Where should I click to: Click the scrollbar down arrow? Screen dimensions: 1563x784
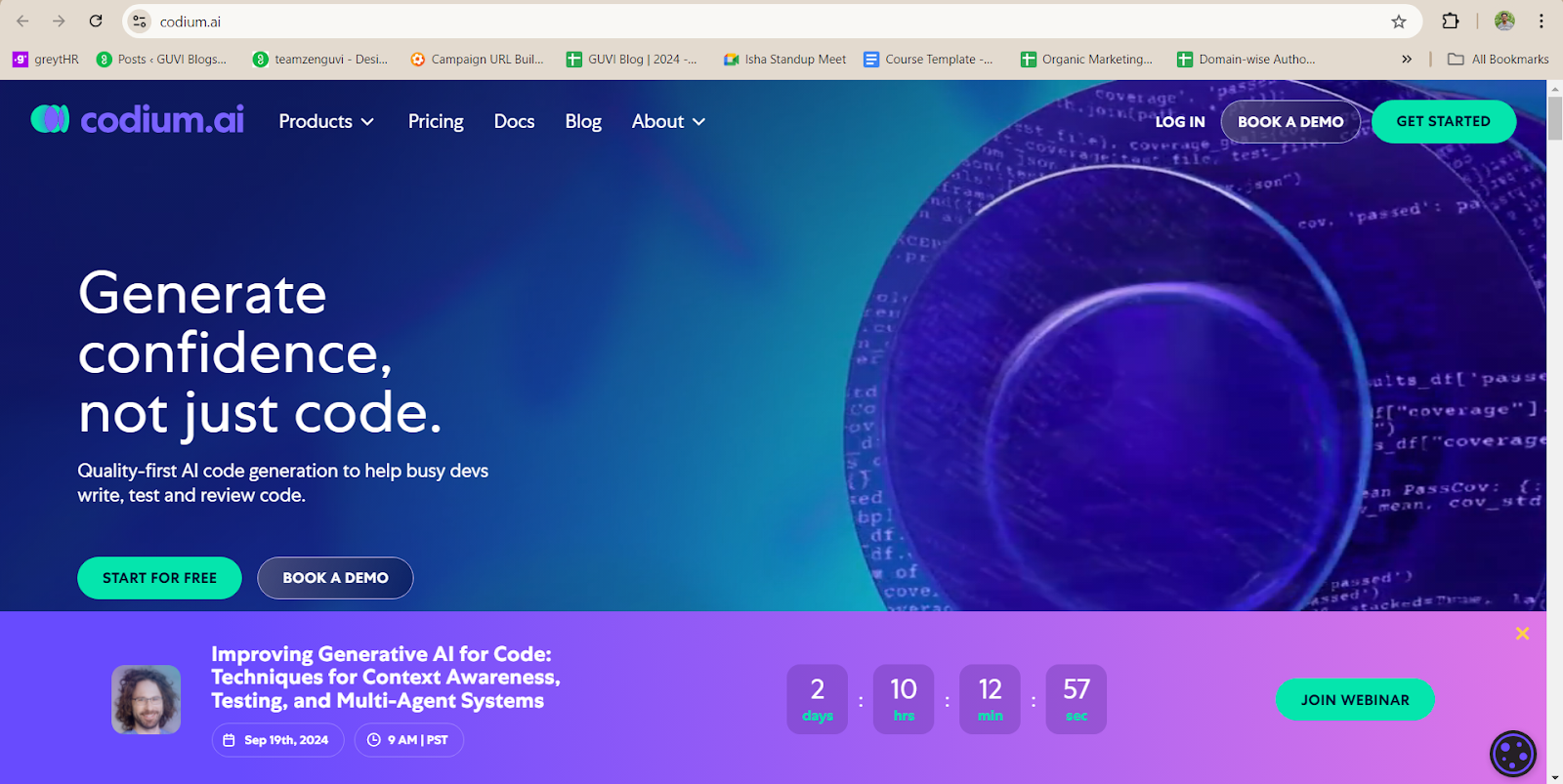click(x=1554, y=777)
